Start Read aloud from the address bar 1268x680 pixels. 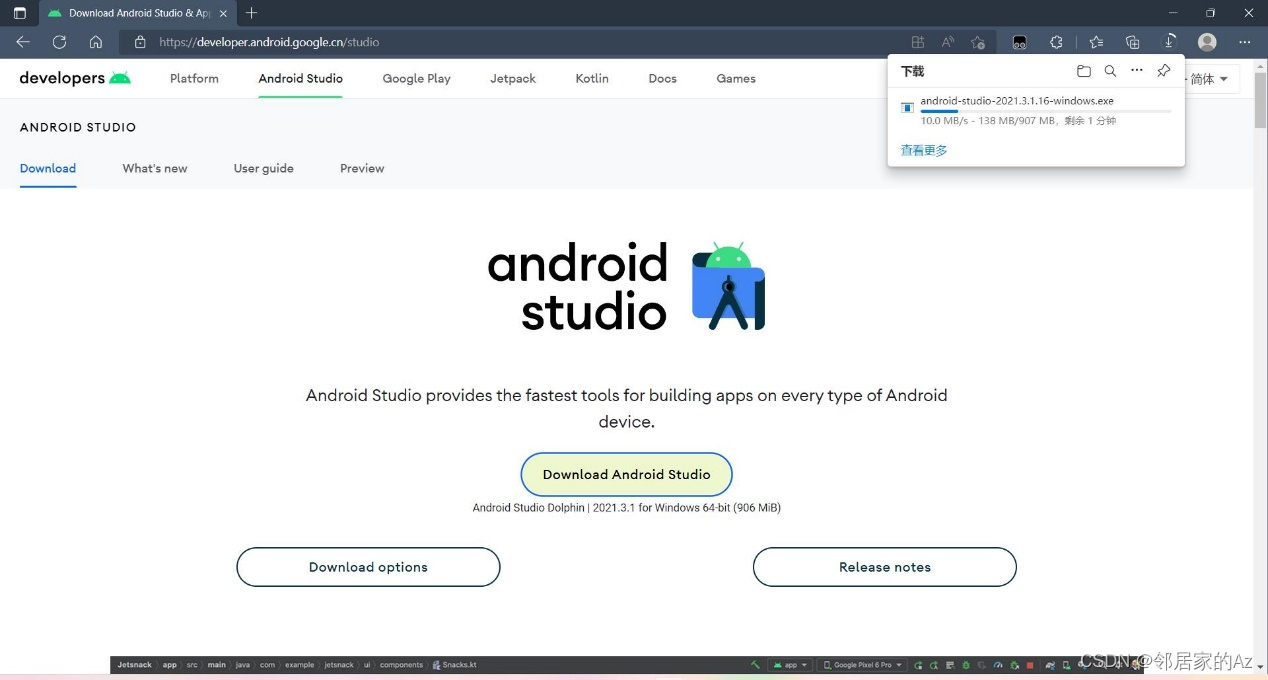coord(947,42)
